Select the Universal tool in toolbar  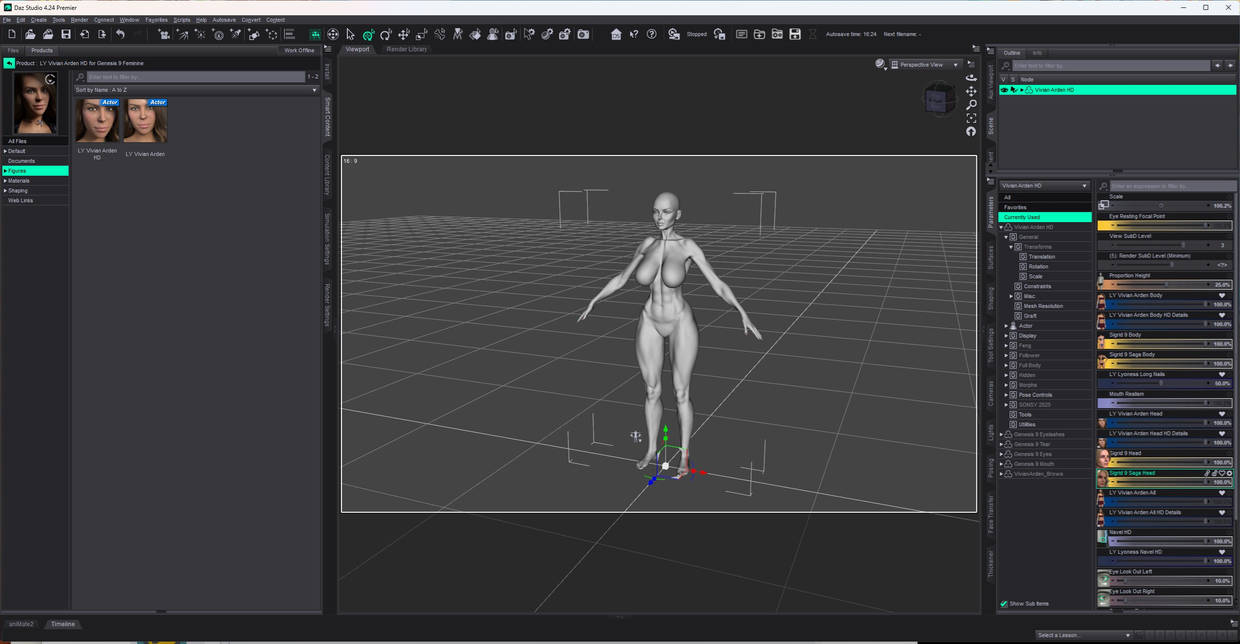[x=368, y=34]
